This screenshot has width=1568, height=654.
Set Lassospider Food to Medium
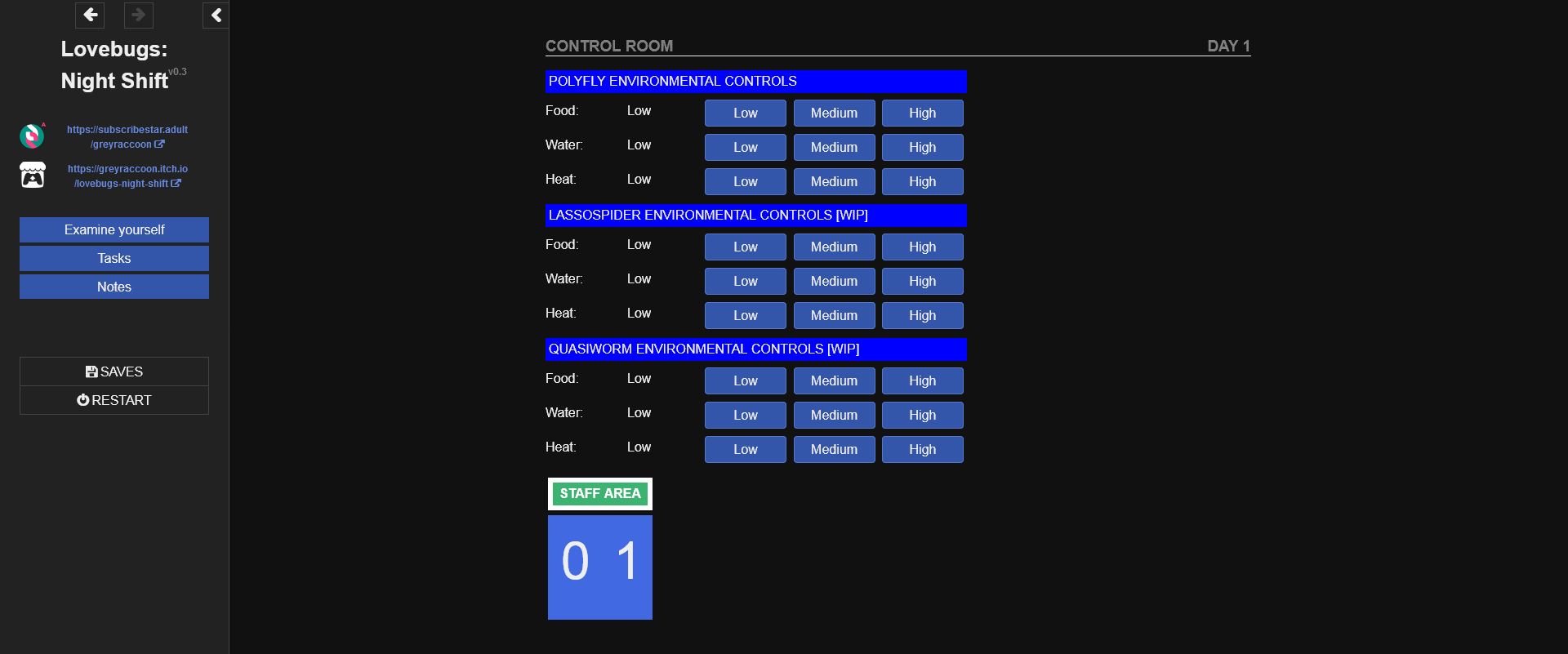tap(834, 247)
